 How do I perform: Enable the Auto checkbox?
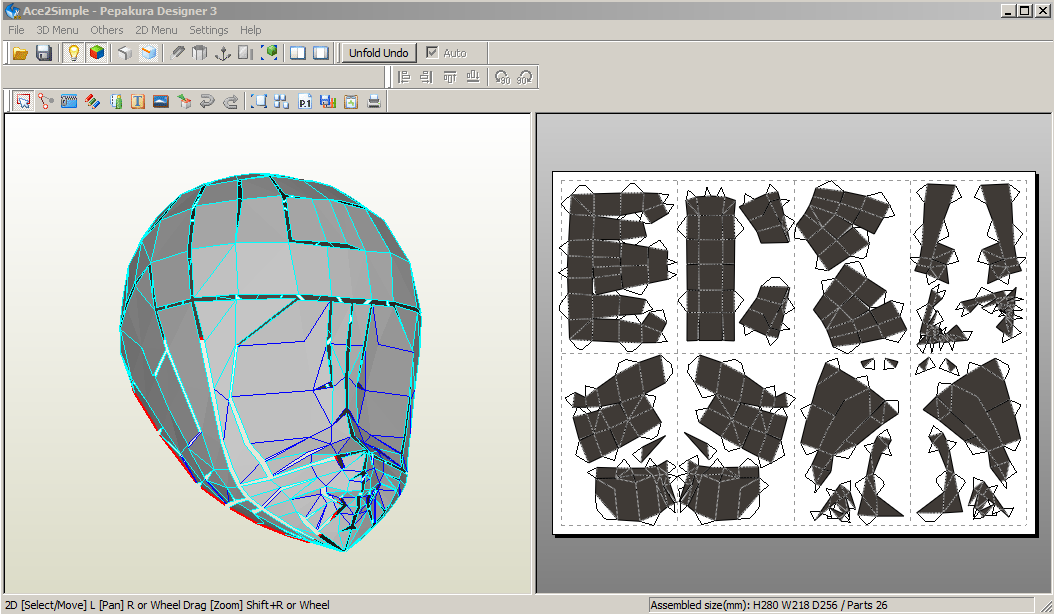point(431,52)
